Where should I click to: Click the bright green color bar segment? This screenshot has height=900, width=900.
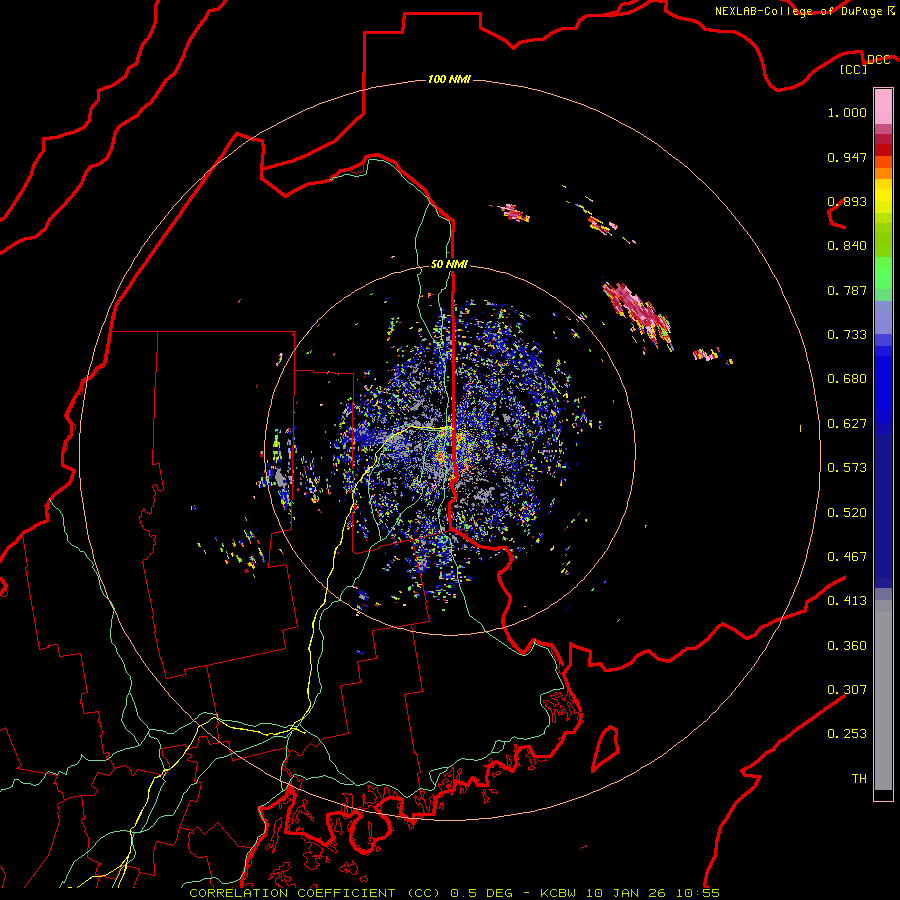tap(883, 273)
